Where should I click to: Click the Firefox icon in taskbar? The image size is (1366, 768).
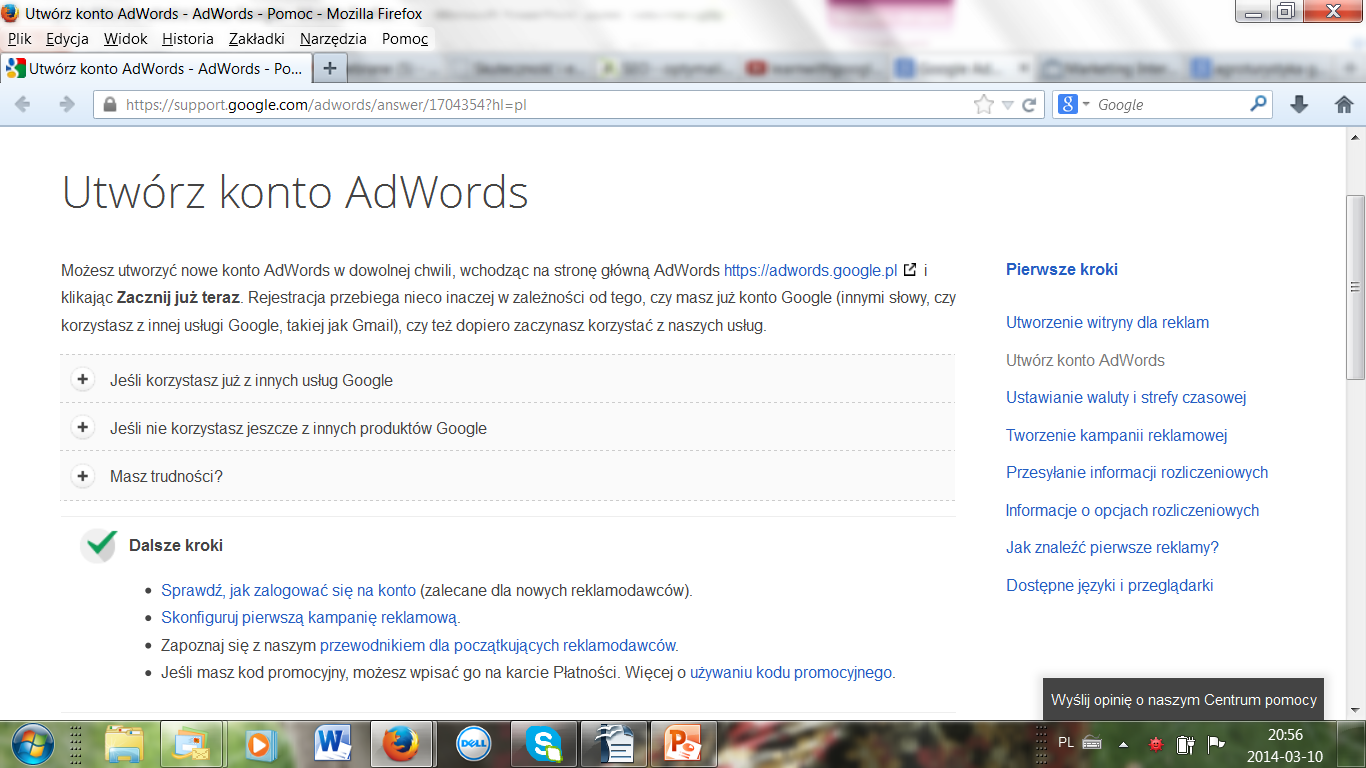(400, 743)
